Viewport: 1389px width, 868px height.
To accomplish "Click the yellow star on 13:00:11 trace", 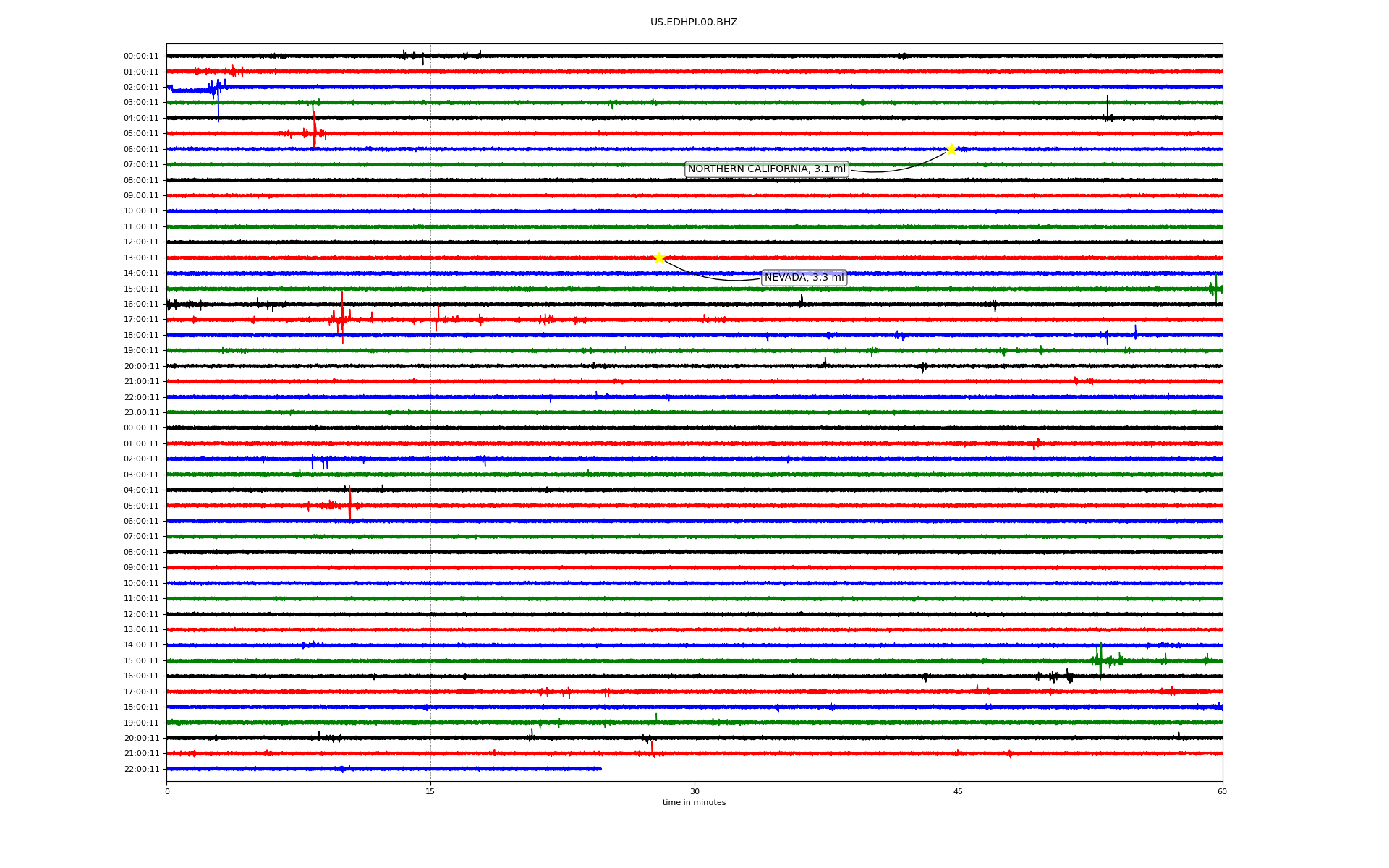I will pyautogui.click(x=659, y=258).
